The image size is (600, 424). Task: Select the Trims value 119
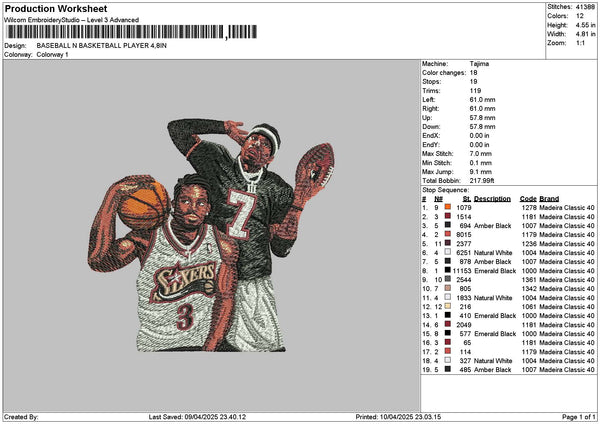pyautogui.click(x=475, y=91)
